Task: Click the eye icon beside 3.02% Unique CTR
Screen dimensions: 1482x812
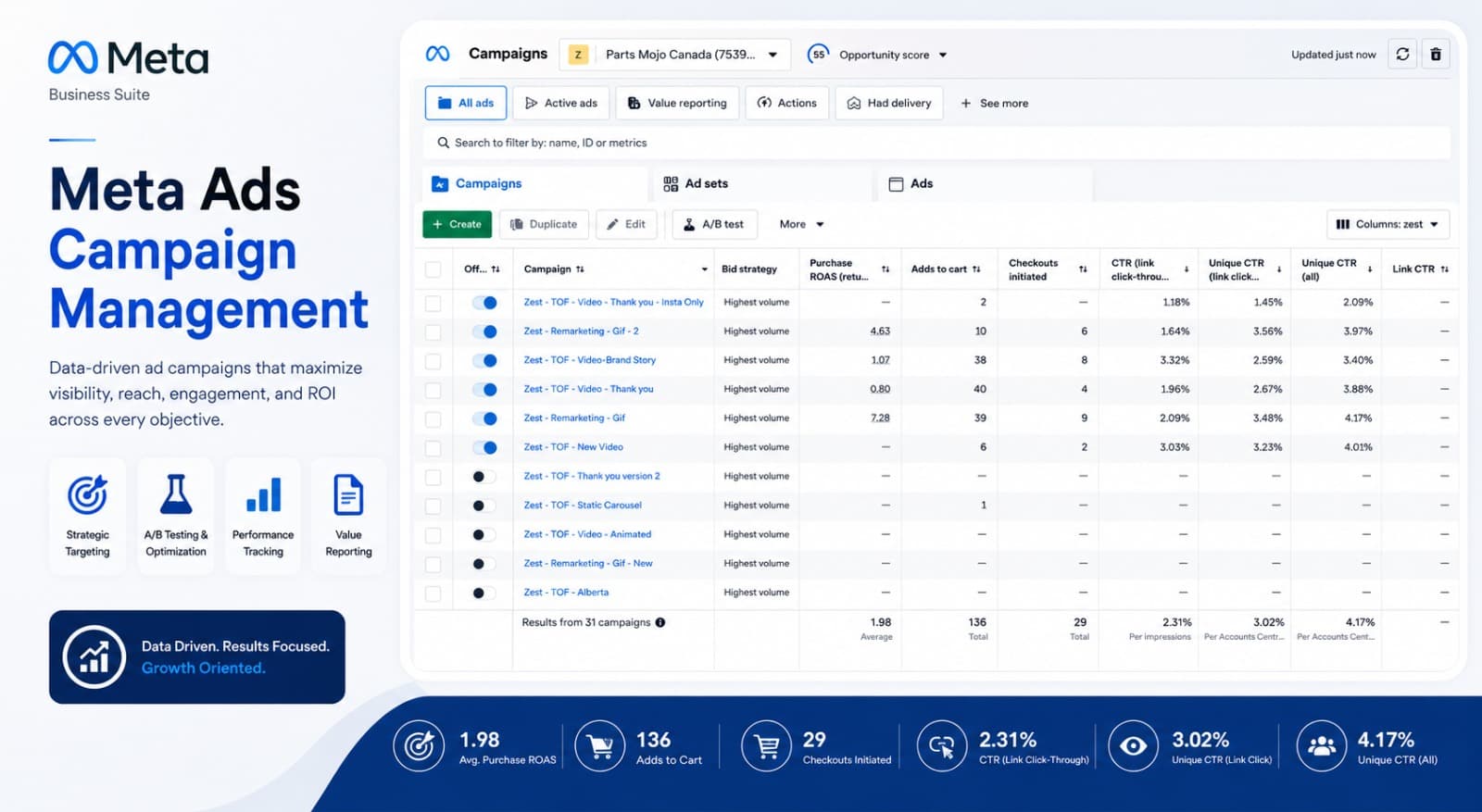Action: pyautogui.click(x=1133, y=746)
